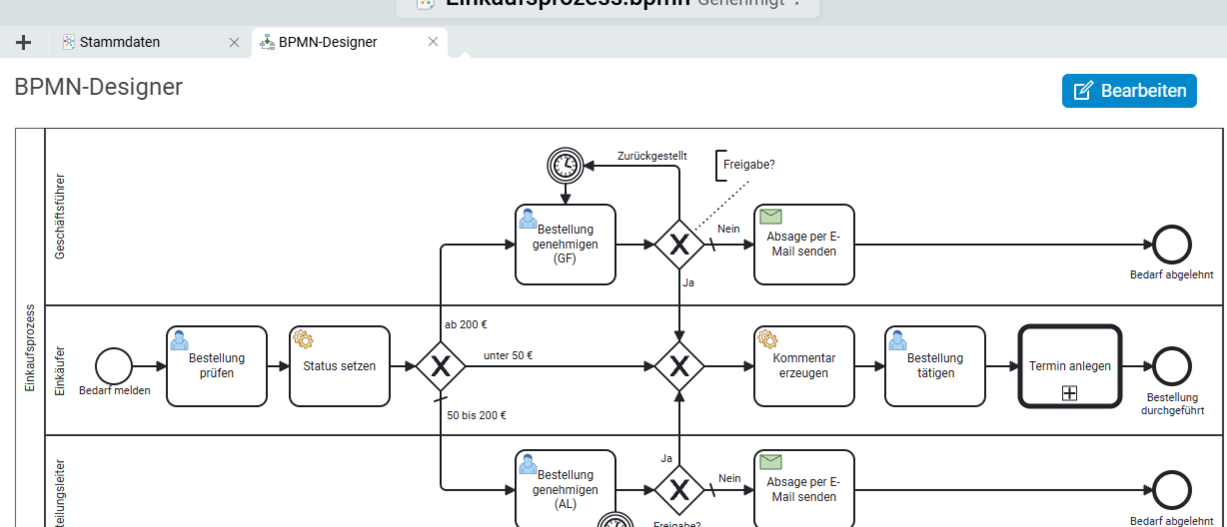Click the Freigabe? text annotation

(749, 165)
